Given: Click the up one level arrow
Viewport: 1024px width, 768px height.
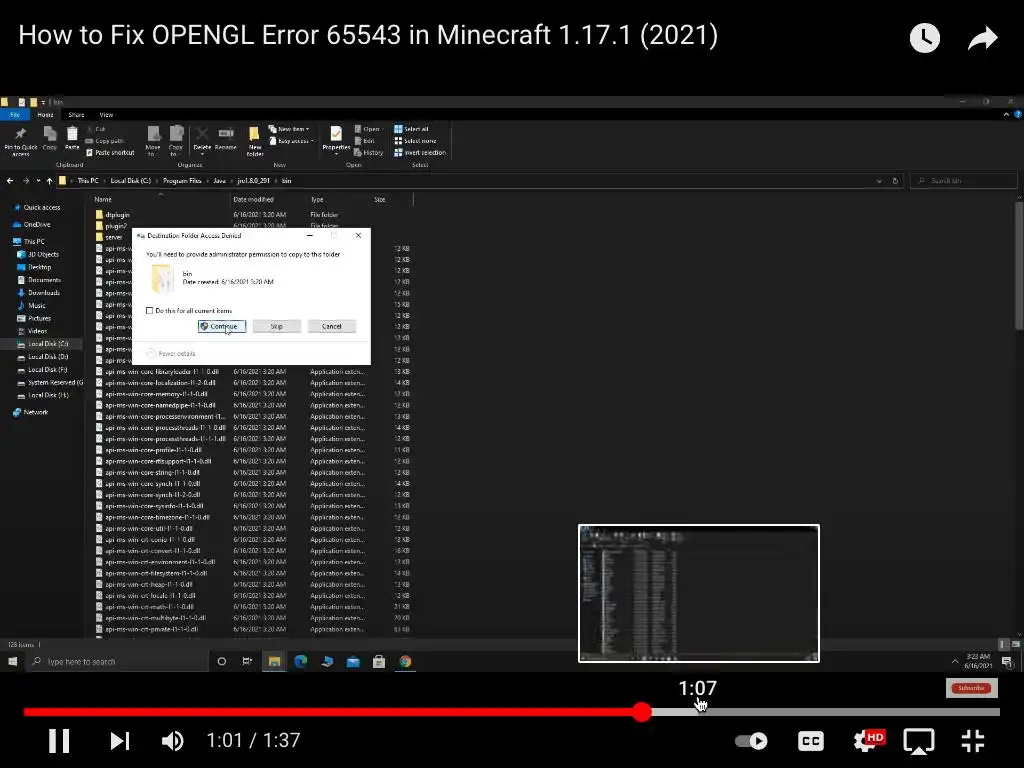Looking at the screenshot, I should point(50,181).
